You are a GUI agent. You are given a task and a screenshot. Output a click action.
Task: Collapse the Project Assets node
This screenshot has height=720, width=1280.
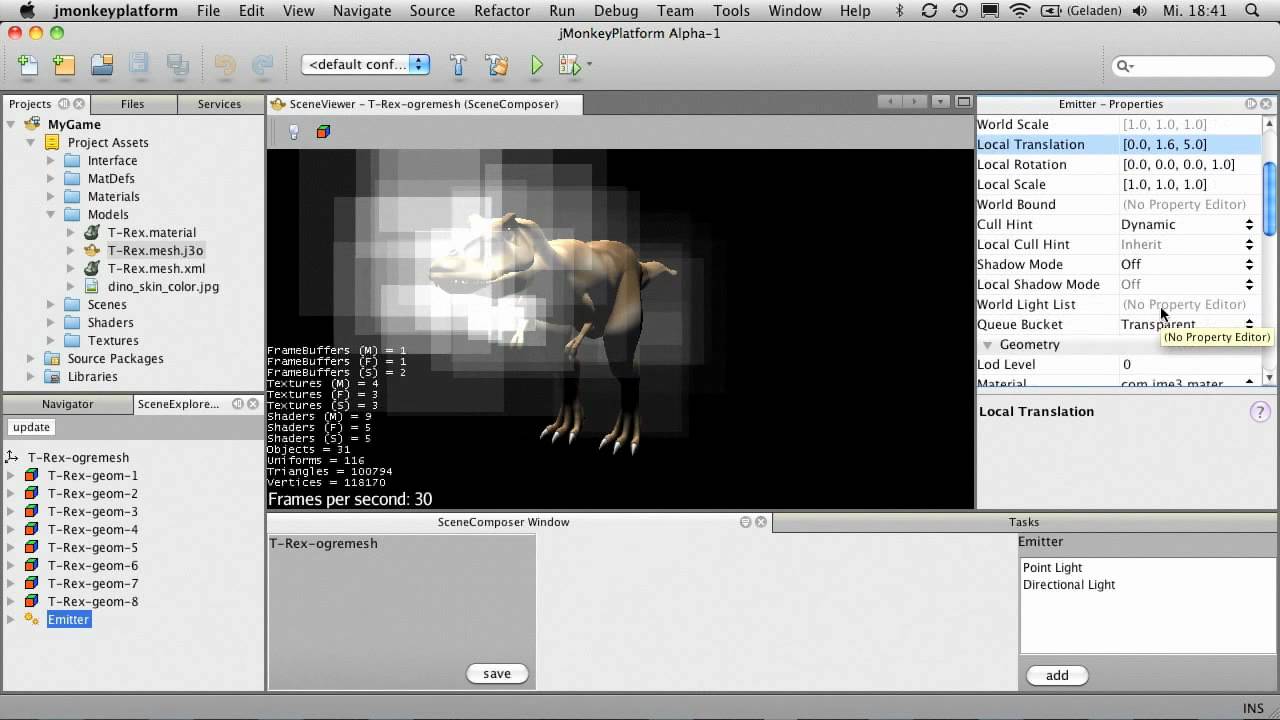point(31,143)
